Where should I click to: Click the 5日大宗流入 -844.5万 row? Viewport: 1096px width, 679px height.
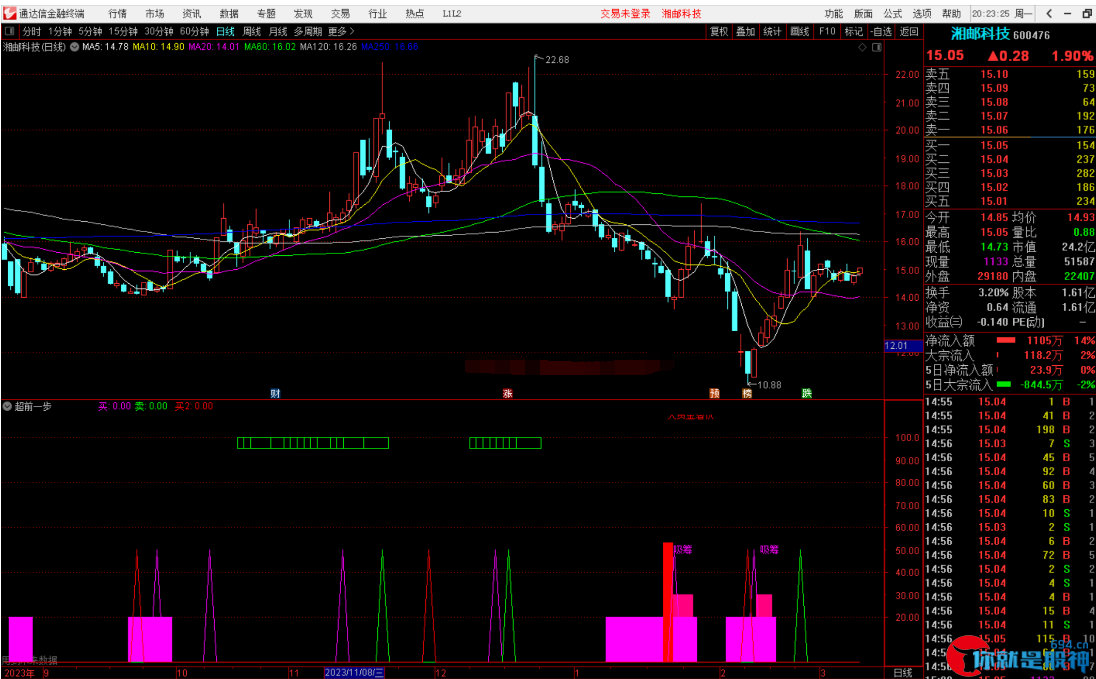tap(1009, 385)
